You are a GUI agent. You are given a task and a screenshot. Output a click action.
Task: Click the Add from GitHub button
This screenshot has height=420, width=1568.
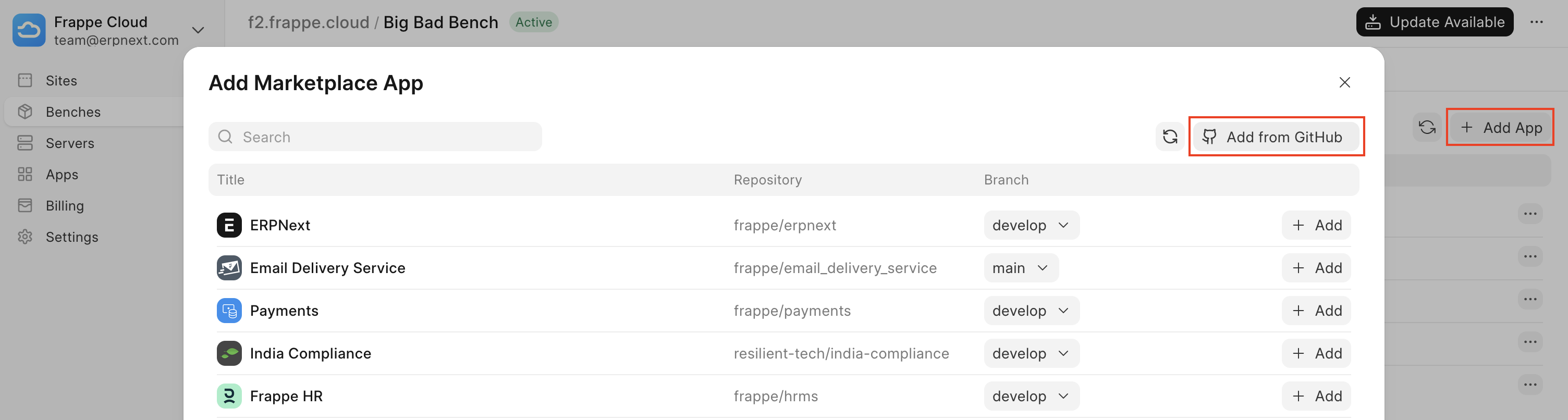coord(1275,137)
